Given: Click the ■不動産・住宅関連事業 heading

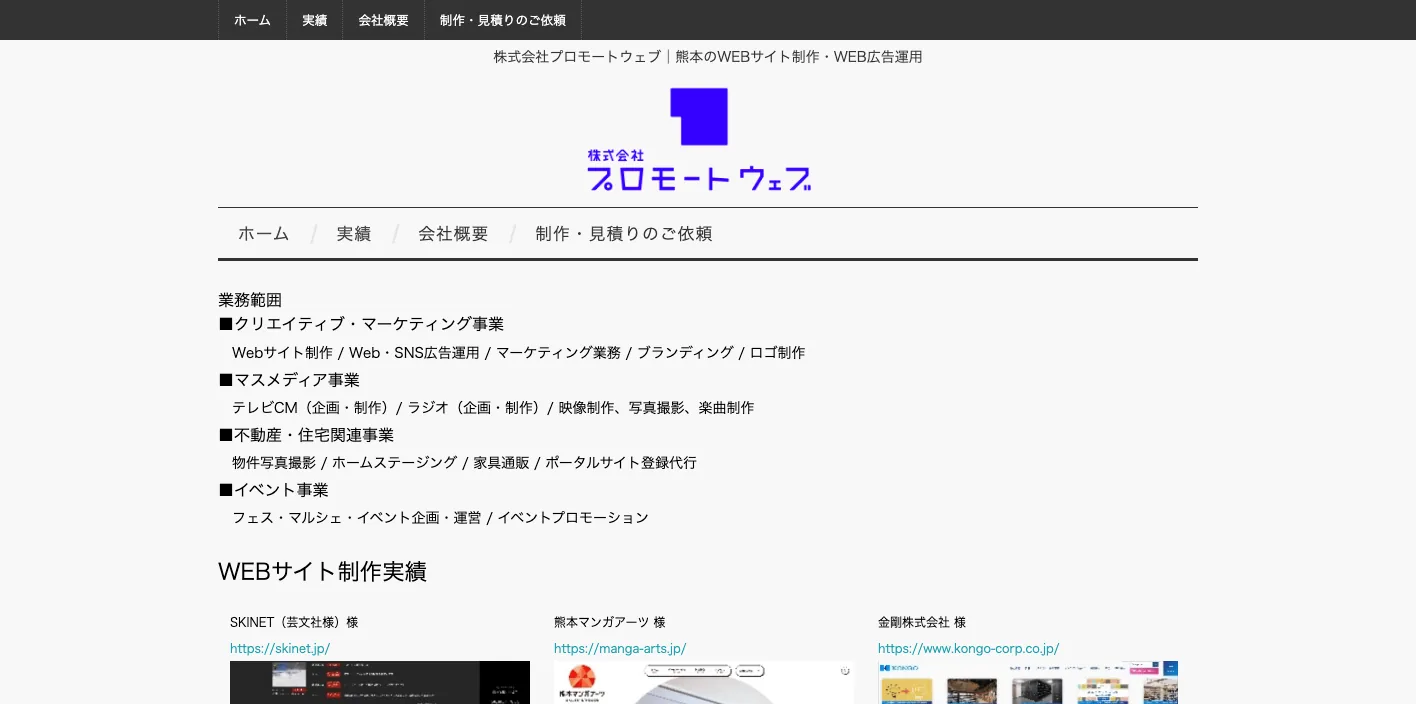Looking at the screenshot, I should tap(306, 435).
